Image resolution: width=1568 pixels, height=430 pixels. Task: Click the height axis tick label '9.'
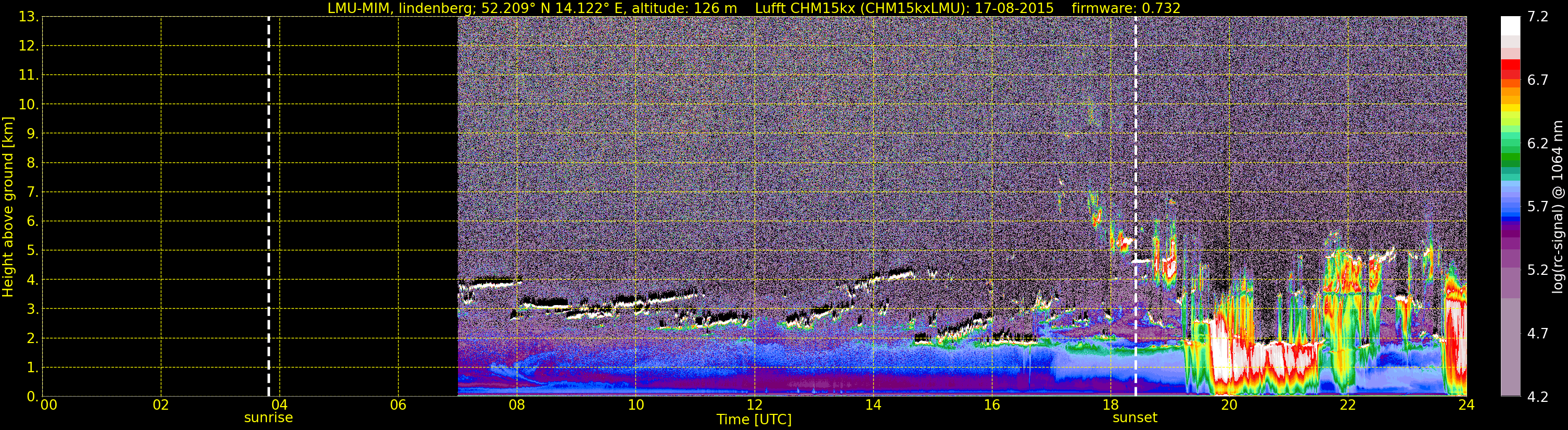32,134
